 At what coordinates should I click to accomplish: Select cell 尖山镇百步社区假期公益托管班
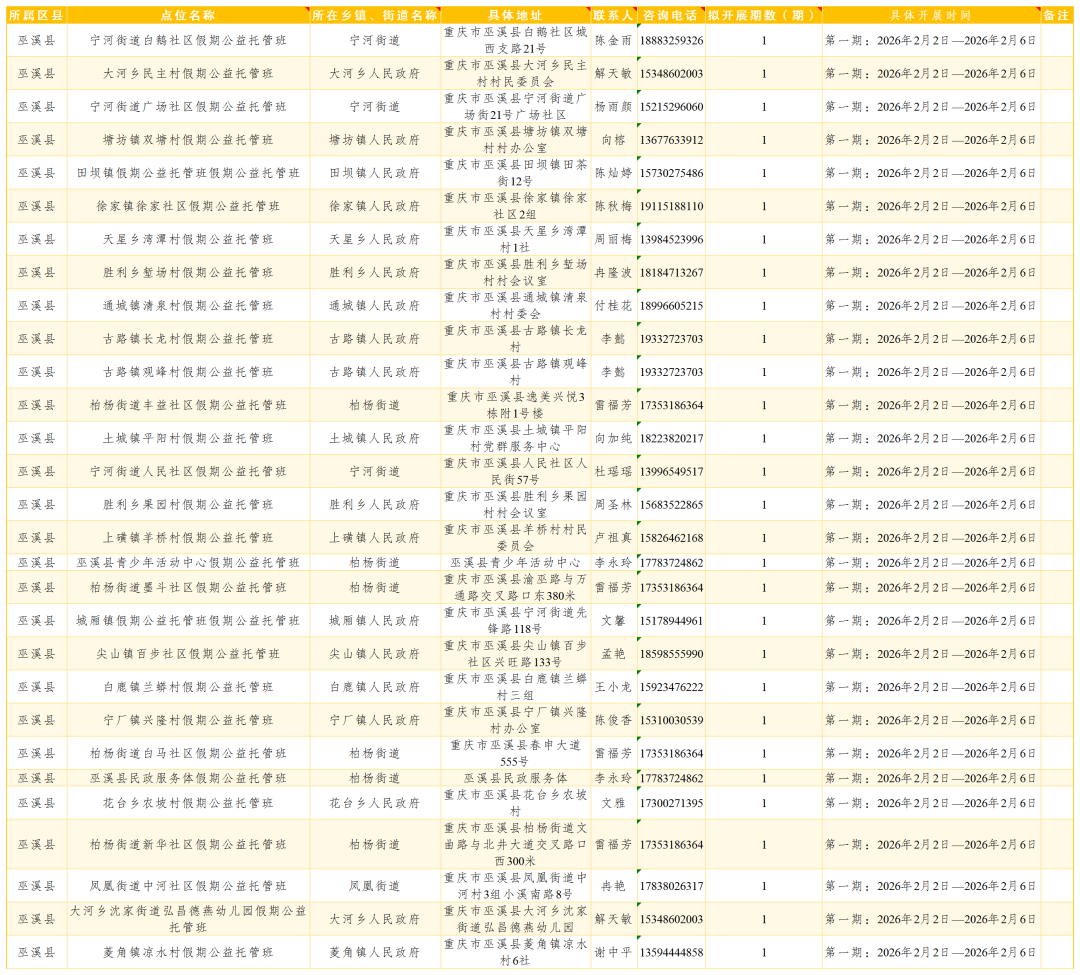coord(188,654)
